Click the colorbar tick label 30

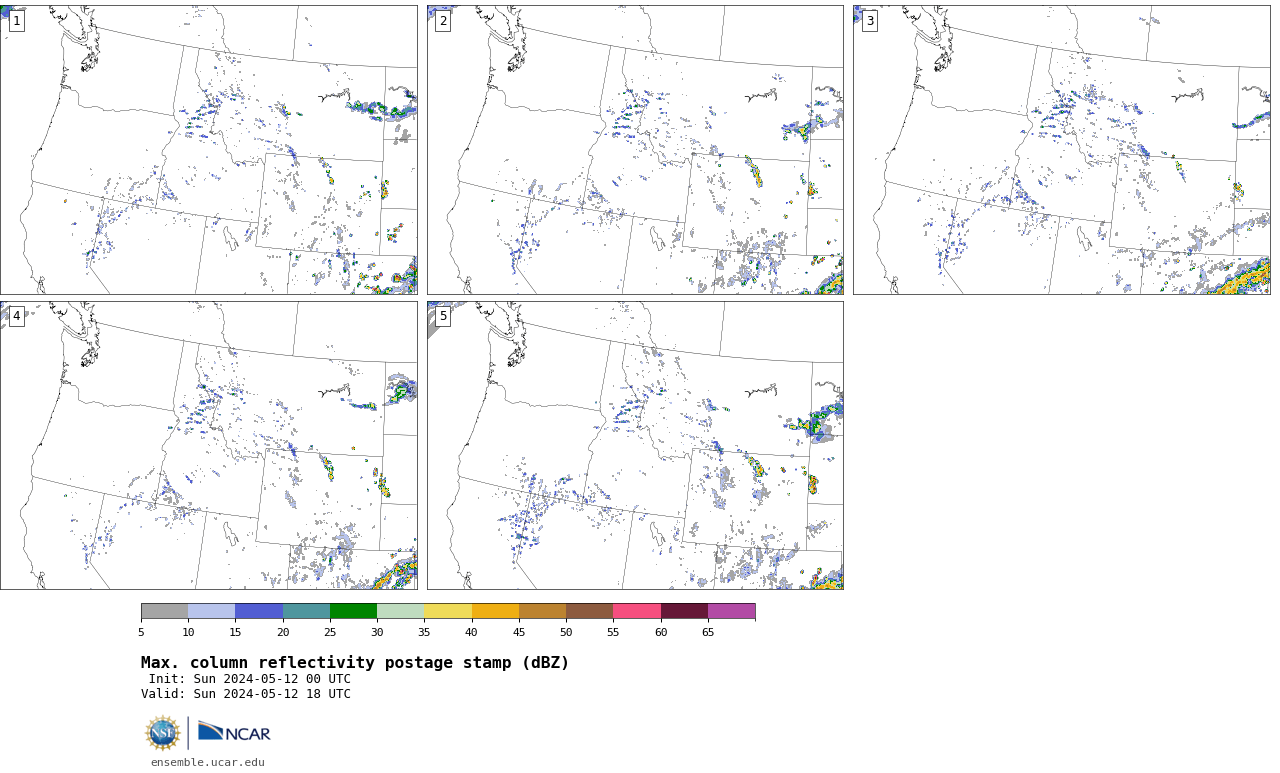coord(377,632)
